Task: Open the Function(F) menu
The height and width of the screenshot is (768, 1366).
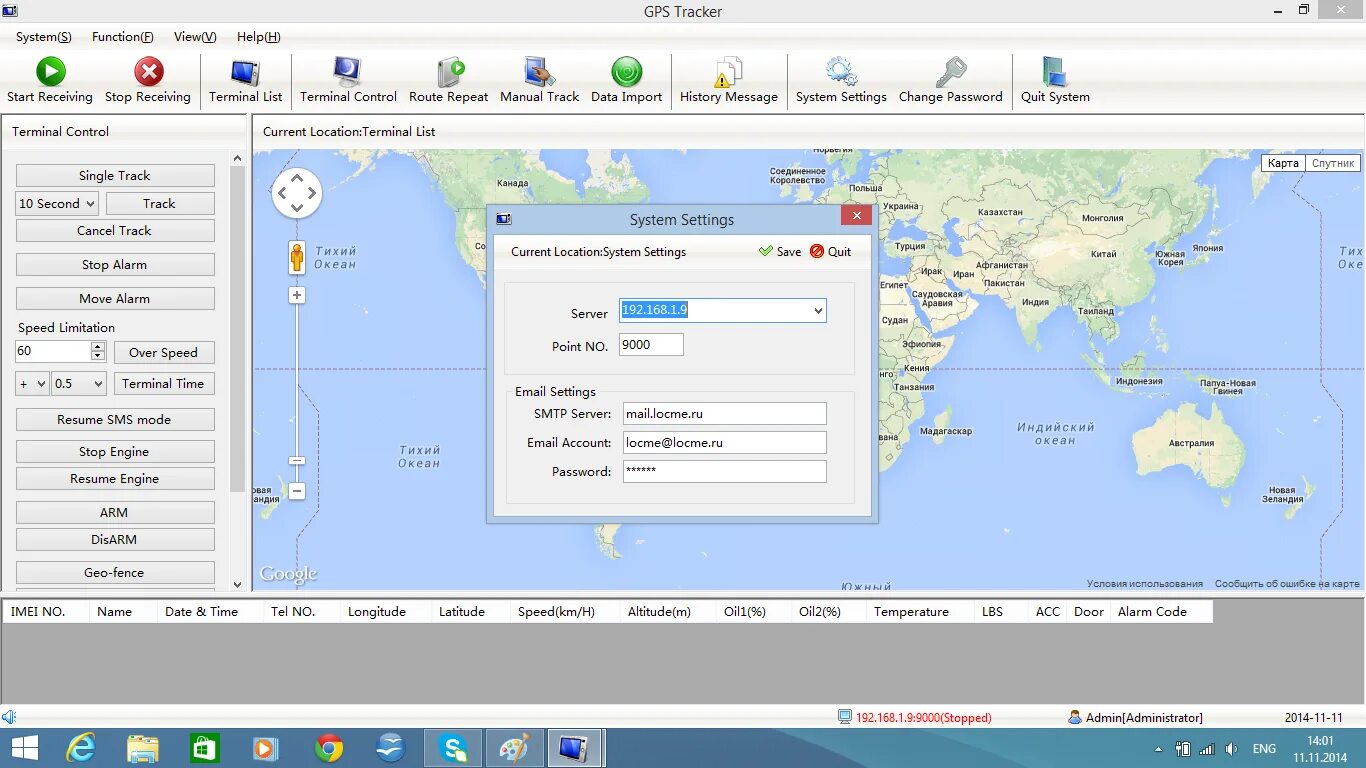Action: (x=123, y=37)
